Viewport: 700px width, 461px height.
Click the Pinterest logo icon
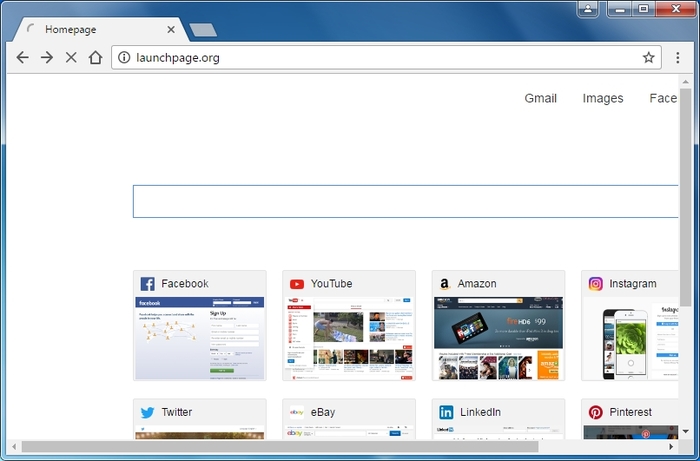[x=596, y=412]
